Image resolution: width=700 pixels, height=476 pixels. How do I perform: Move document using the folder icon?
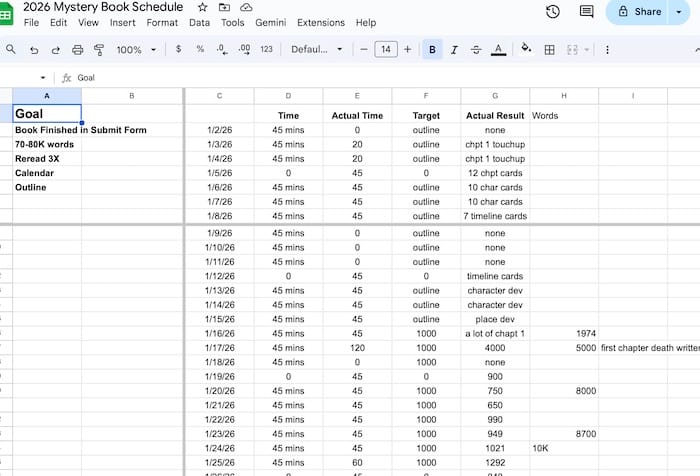[224, 7]
